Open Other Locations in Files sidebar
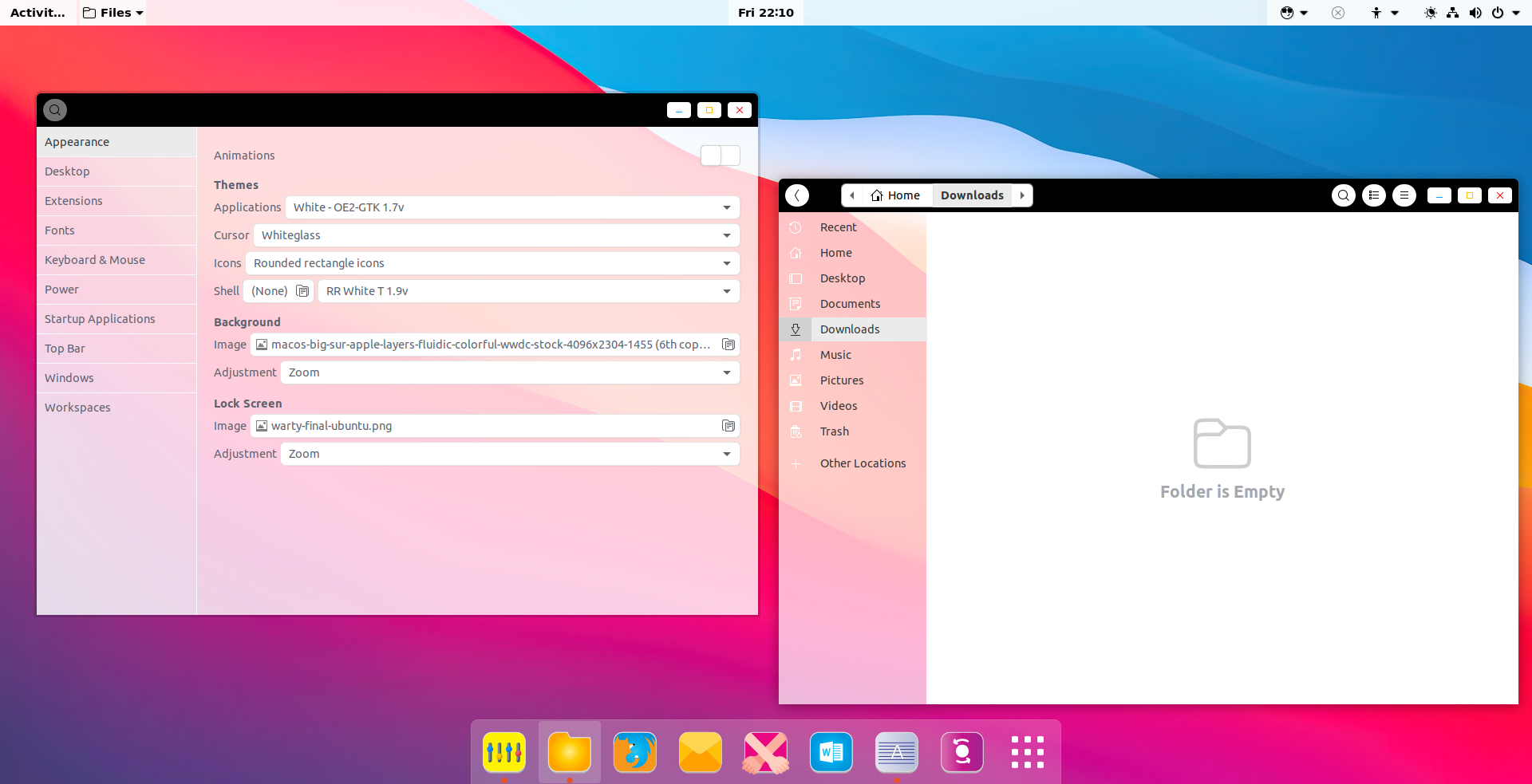The image size is (1532, 784). click(x=852, y=463)
